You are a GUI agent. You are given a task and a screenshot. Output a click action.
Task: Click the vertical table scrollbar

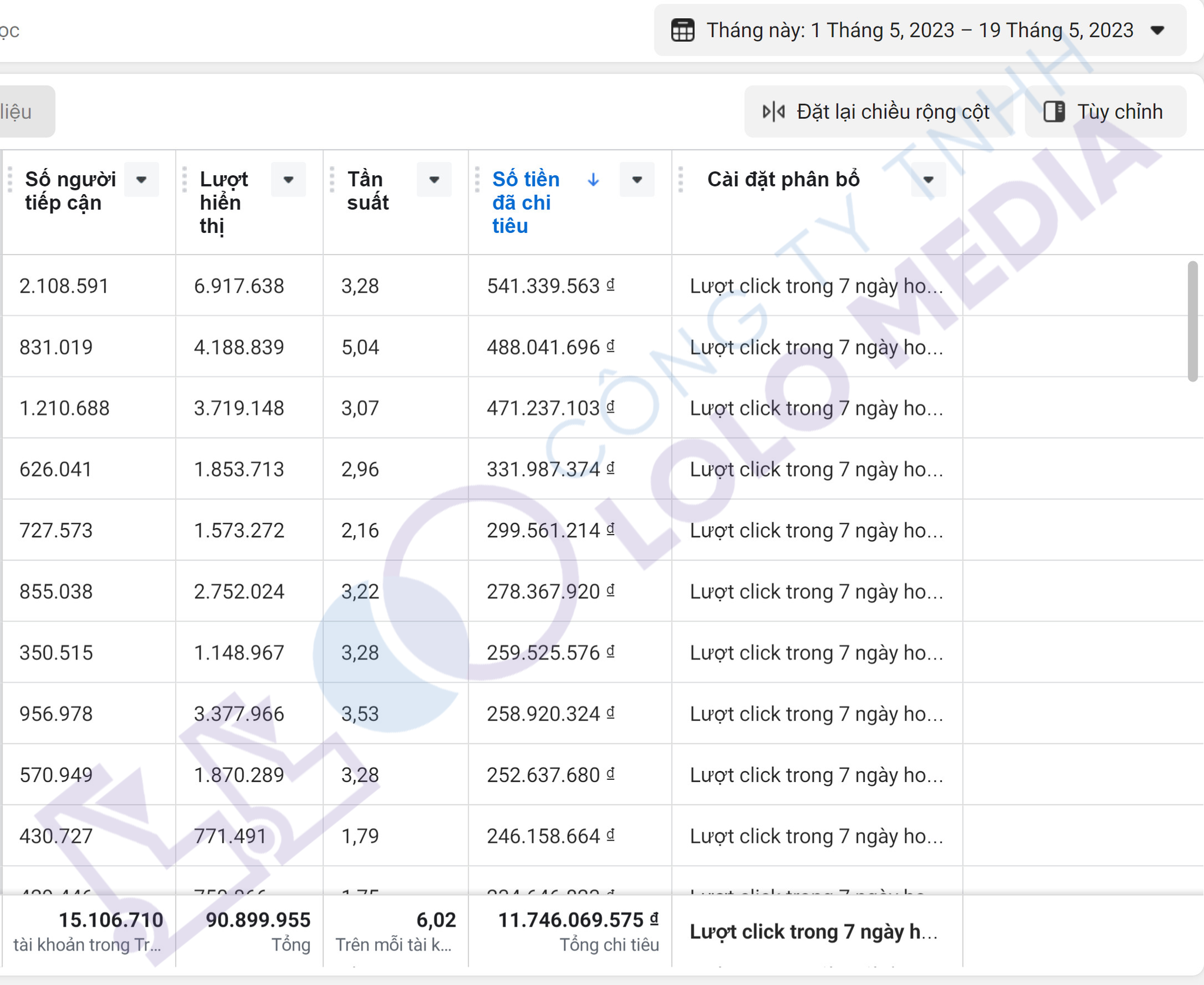(x=1193, y=321)
